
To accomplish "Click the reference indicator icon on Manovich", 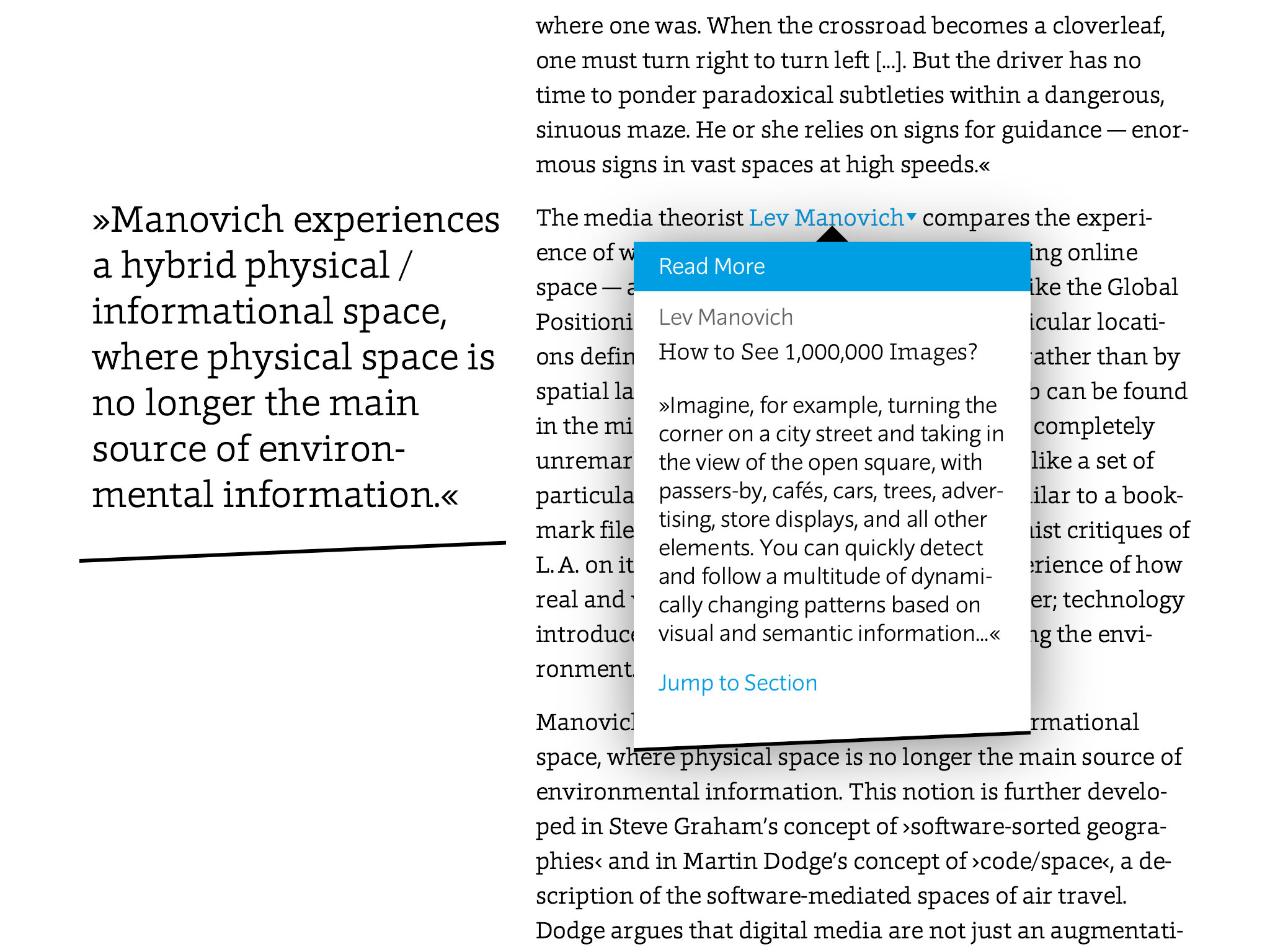I will pos(909,218).
